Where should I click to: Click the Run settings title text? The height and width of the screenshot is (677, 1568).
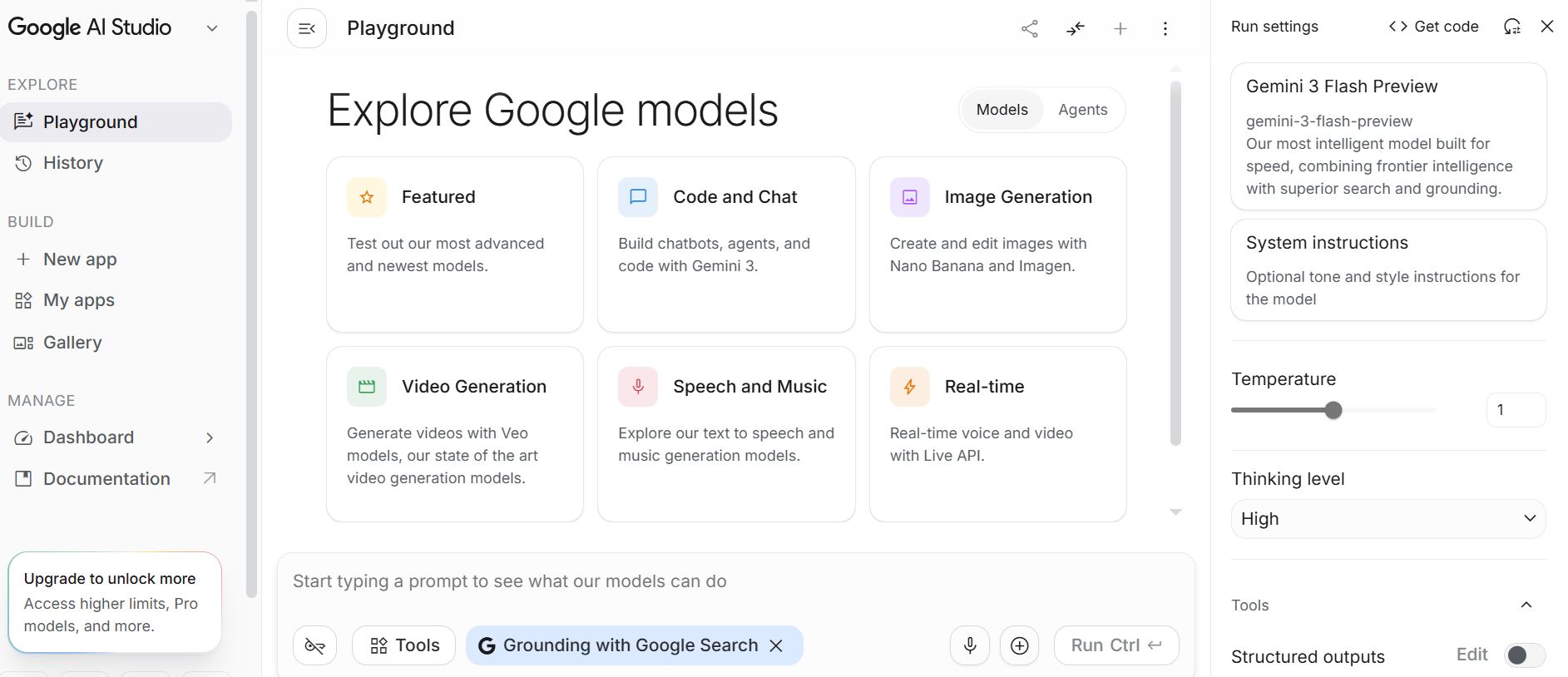click(1274, 27)
